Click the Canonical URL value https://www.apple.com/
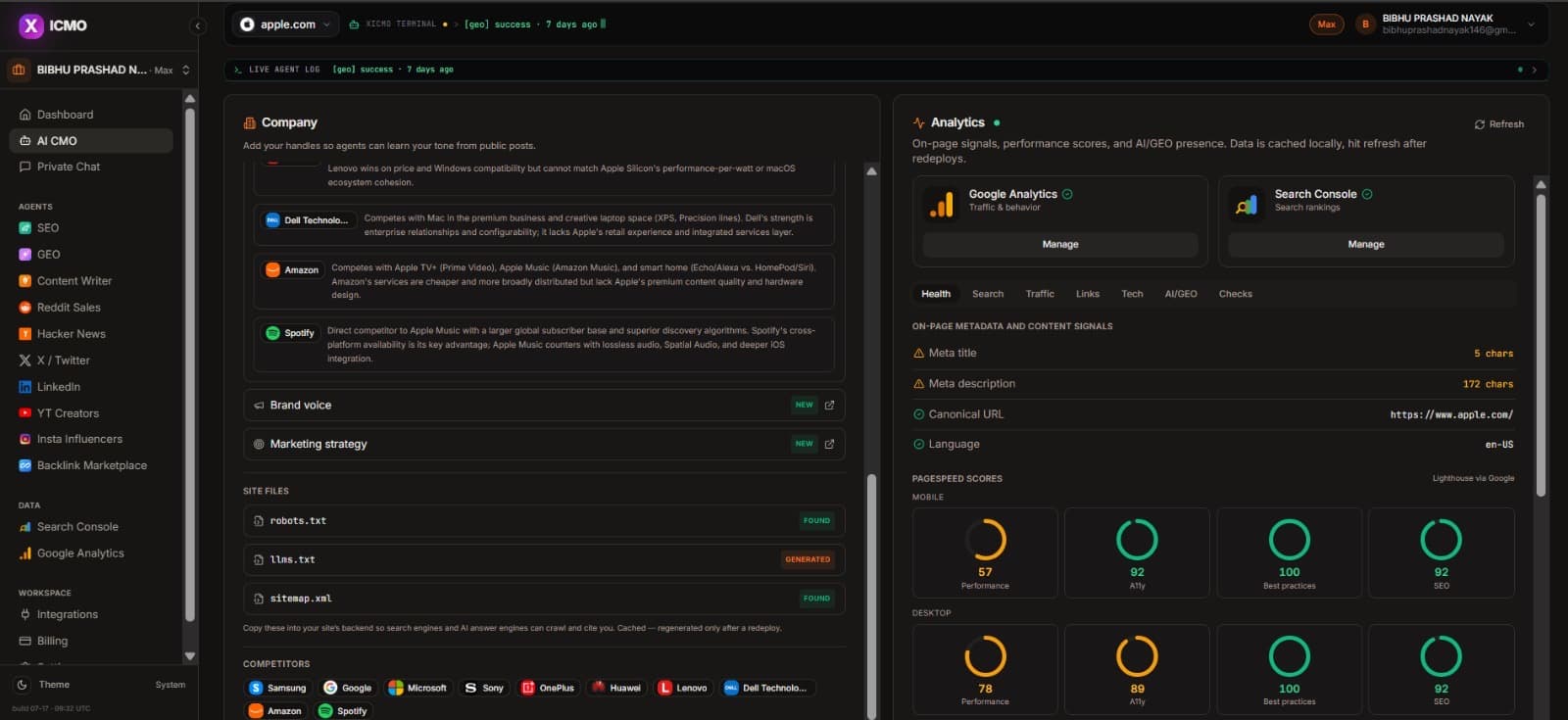This screenshot has height=720, width=1568. tap(1451, 415)
